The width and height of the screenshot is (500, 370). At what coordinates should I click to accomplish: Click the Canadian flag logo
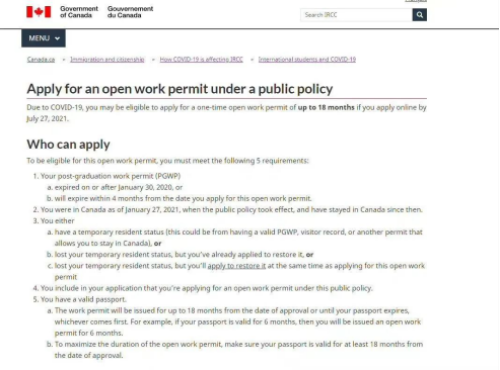tap(39, 12)
